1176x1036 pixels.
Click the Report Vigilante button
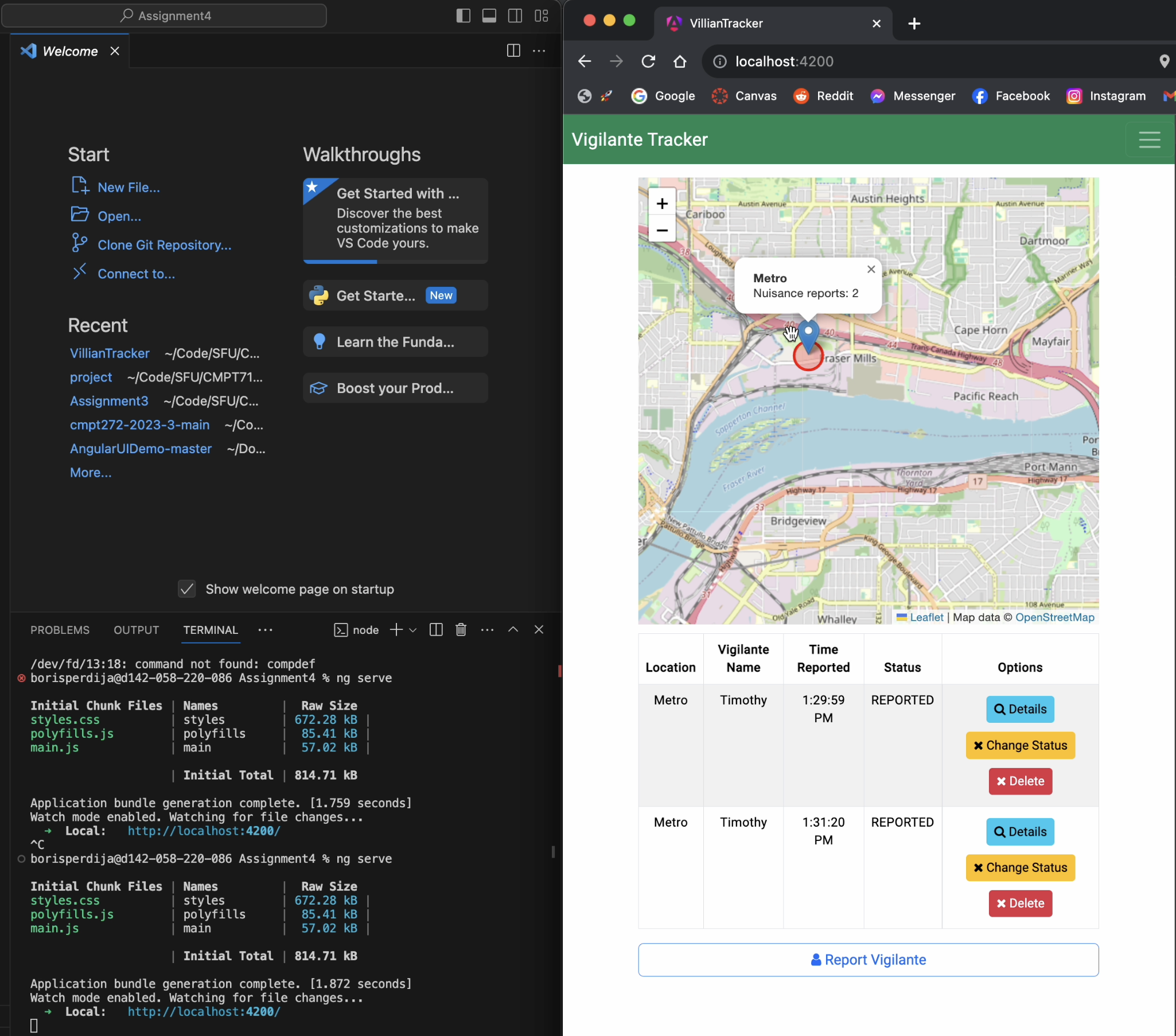click(x=868, y=960)
